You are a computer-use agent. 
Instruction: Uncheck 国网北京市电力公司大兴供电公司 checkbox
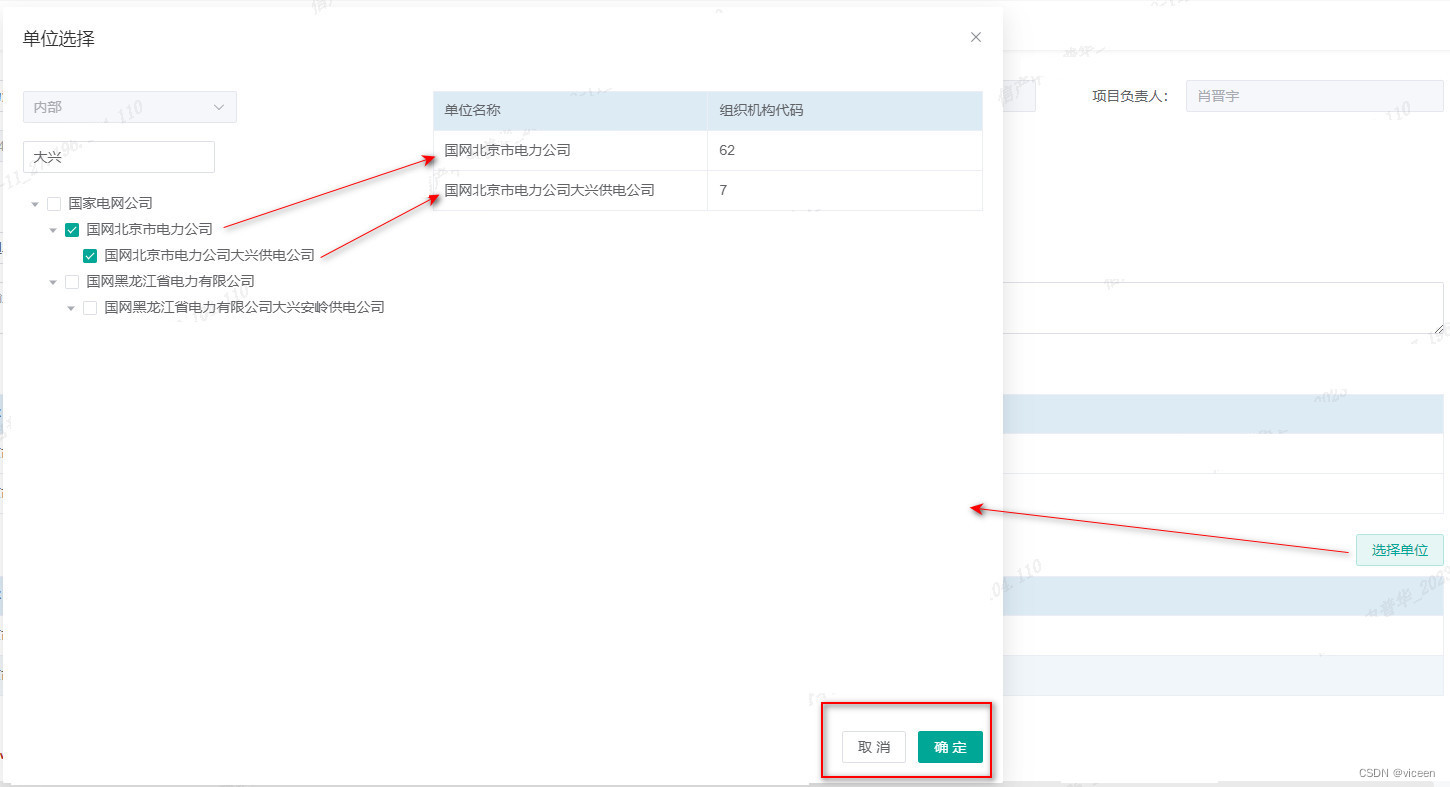pyautogui.click(x=90, y=256)
